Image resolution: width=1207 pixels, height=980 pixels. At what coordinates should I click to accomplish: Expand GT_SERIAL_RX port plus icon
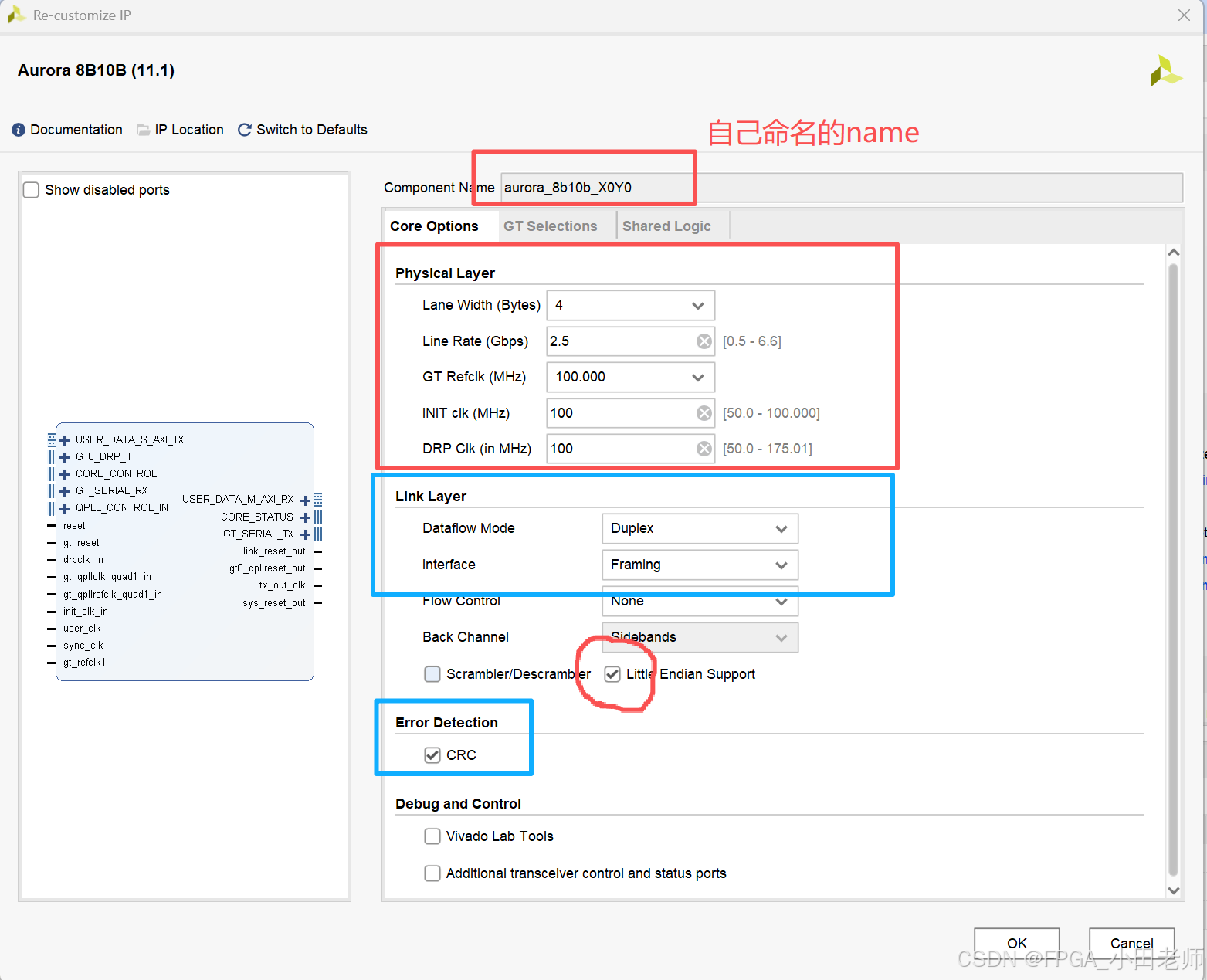(65, 491)
